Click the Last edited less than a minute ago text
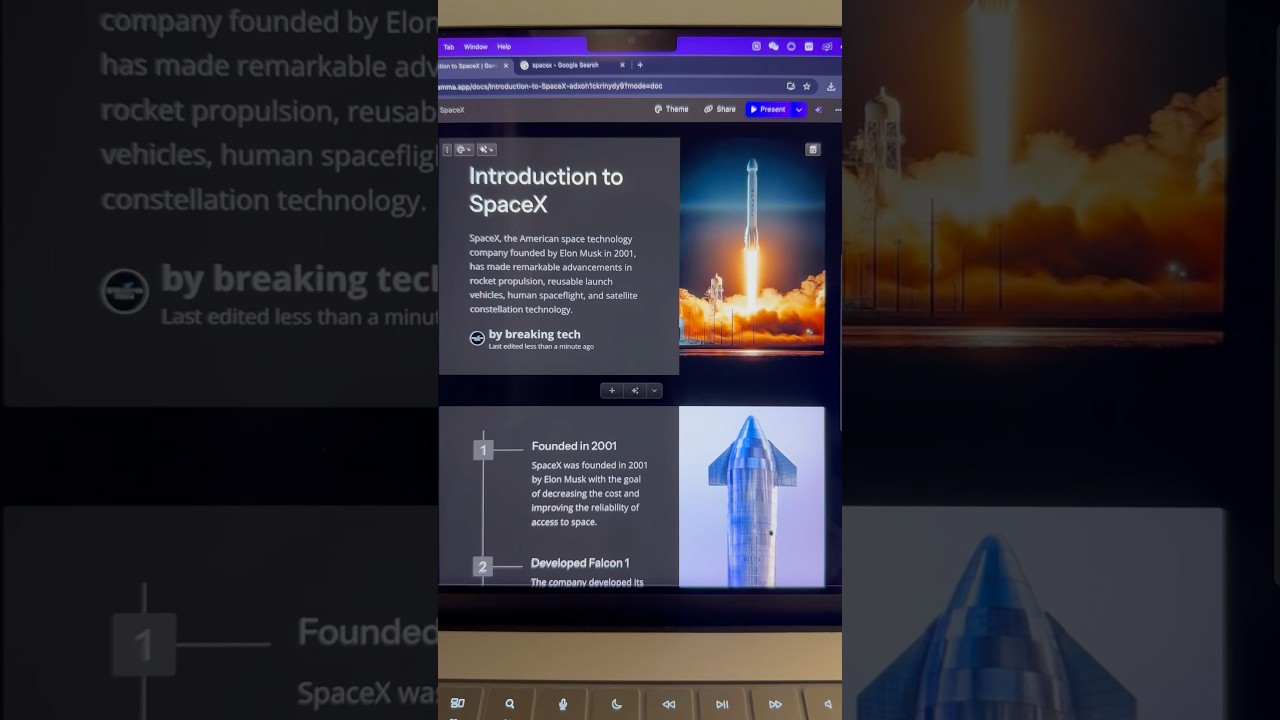Viewport: 1280px width, 720px height. coord(541,346)
